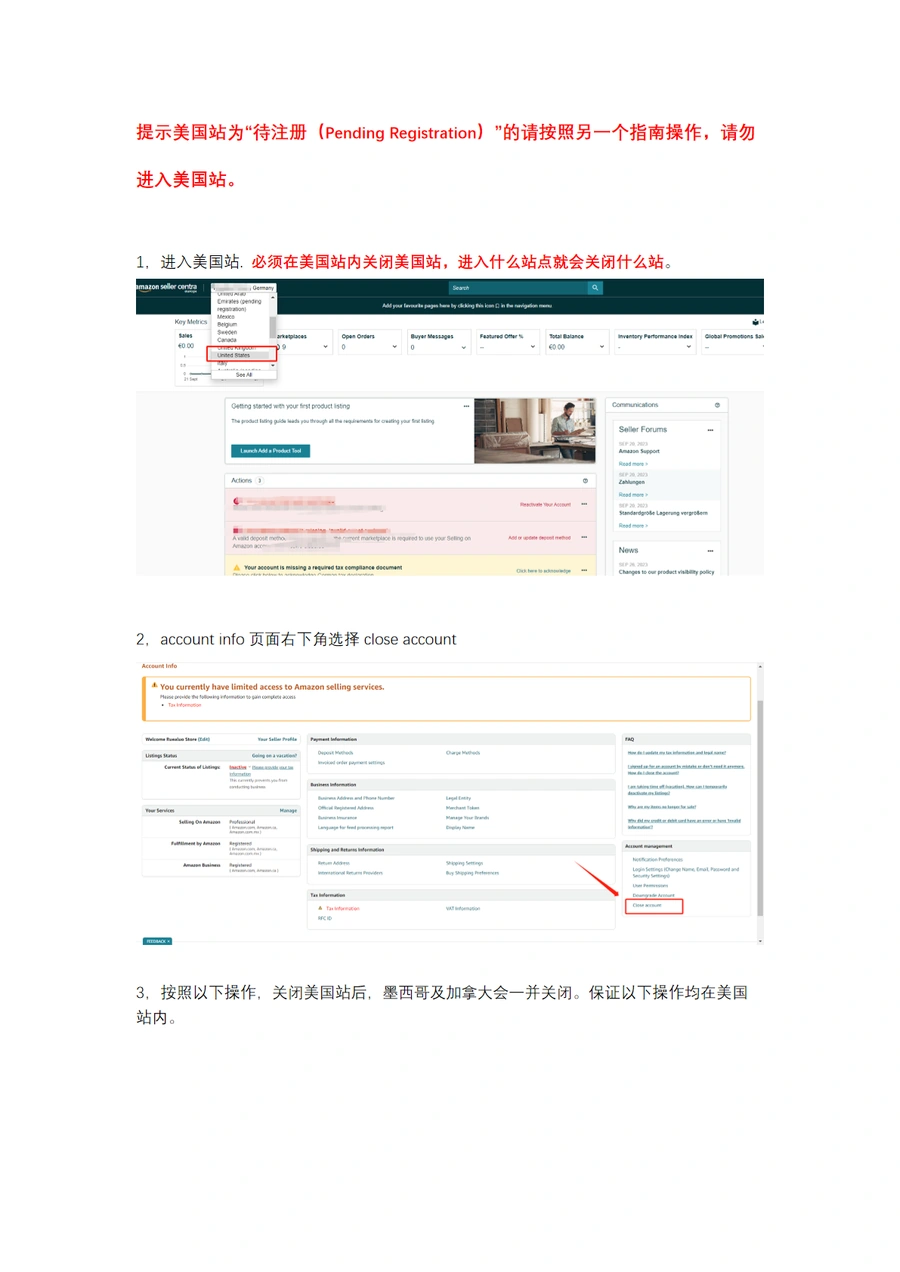Open Merchant Token link
Image resolution: width=900 pixels, height=1272 pixels.
coord(462,808)
